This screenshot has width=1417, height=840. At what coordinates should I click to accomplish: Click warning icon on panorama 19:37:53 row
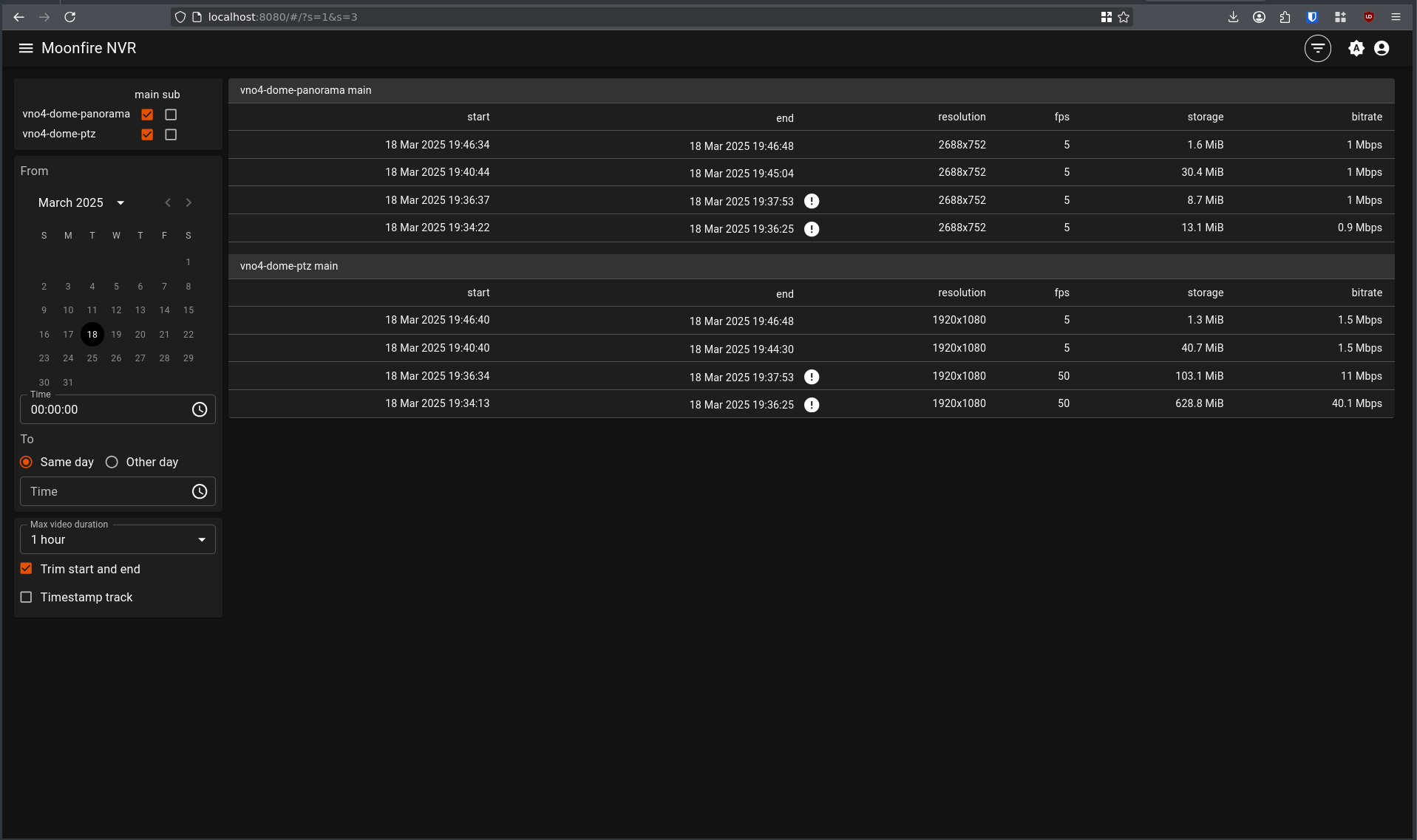(812, 201)
